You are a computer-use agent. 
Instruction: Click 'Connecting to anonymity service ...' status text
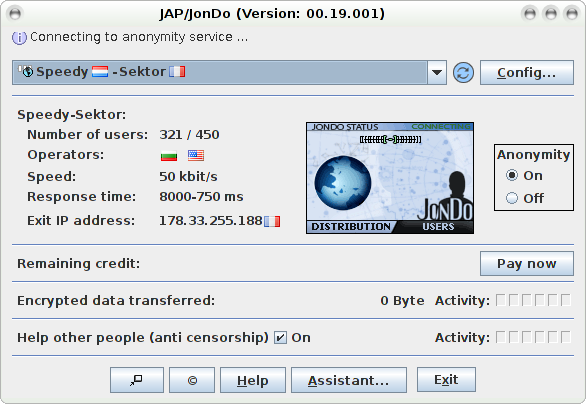(139, 37)
